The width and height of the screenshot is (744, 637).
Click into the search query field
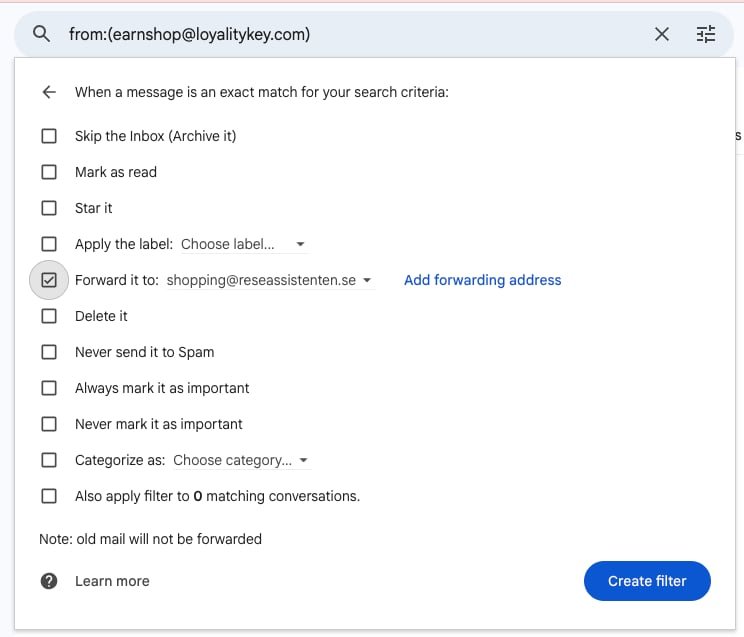tap(356, 34)
